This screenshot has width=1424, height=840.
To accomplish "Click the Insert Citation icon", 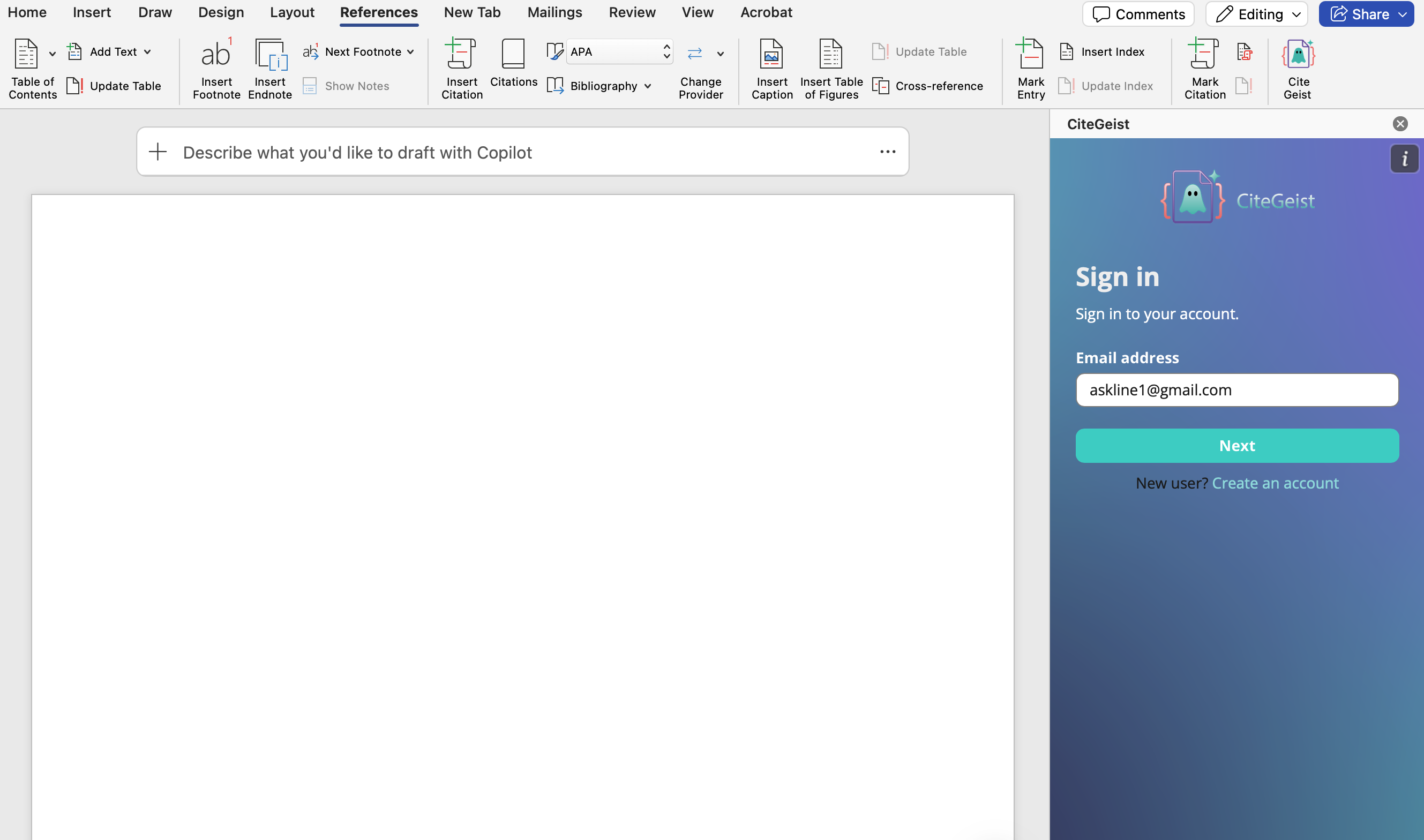I will click(x=461, y=54).
